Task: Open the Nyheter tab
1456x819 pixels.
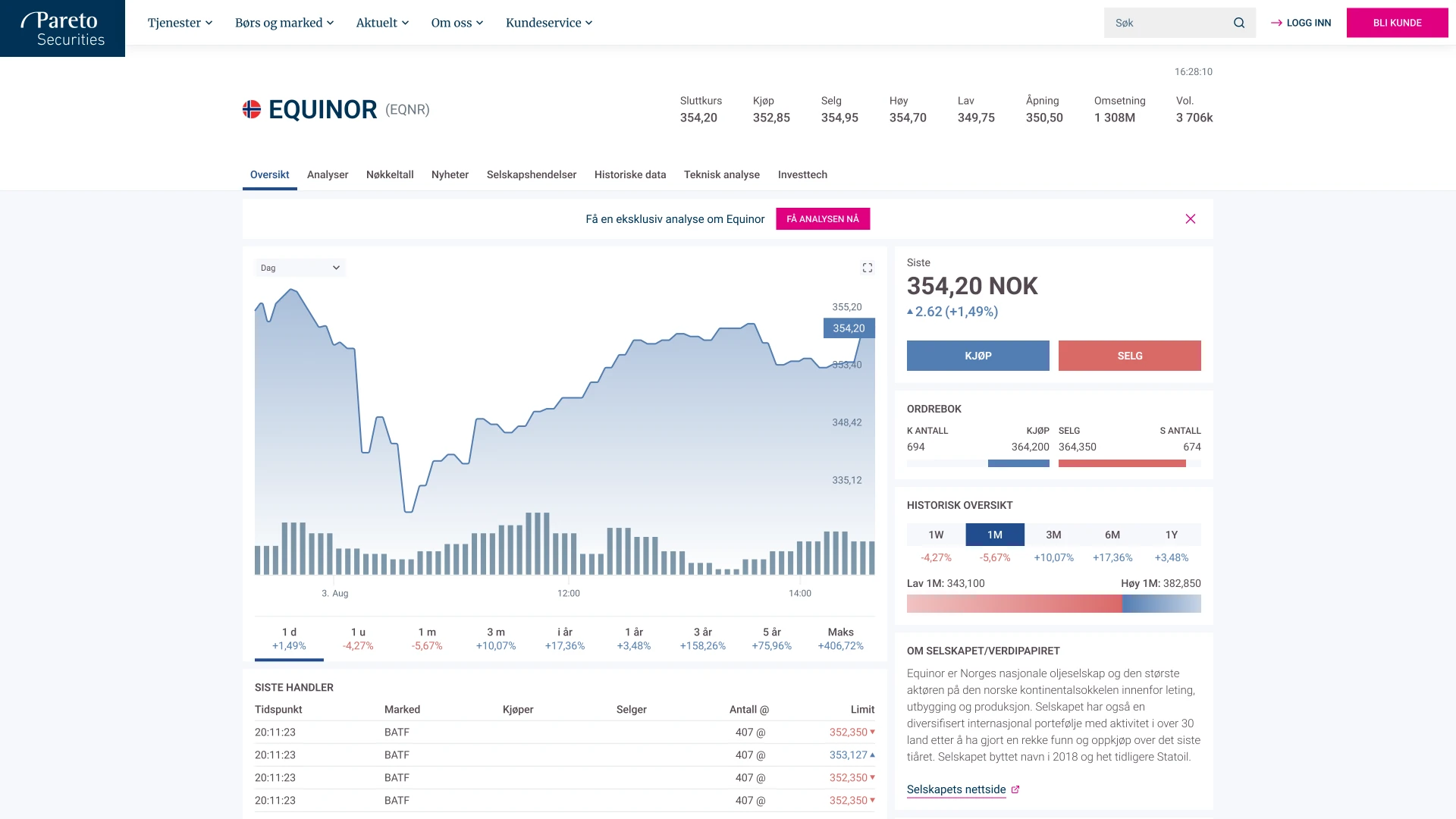Action: 450,174
